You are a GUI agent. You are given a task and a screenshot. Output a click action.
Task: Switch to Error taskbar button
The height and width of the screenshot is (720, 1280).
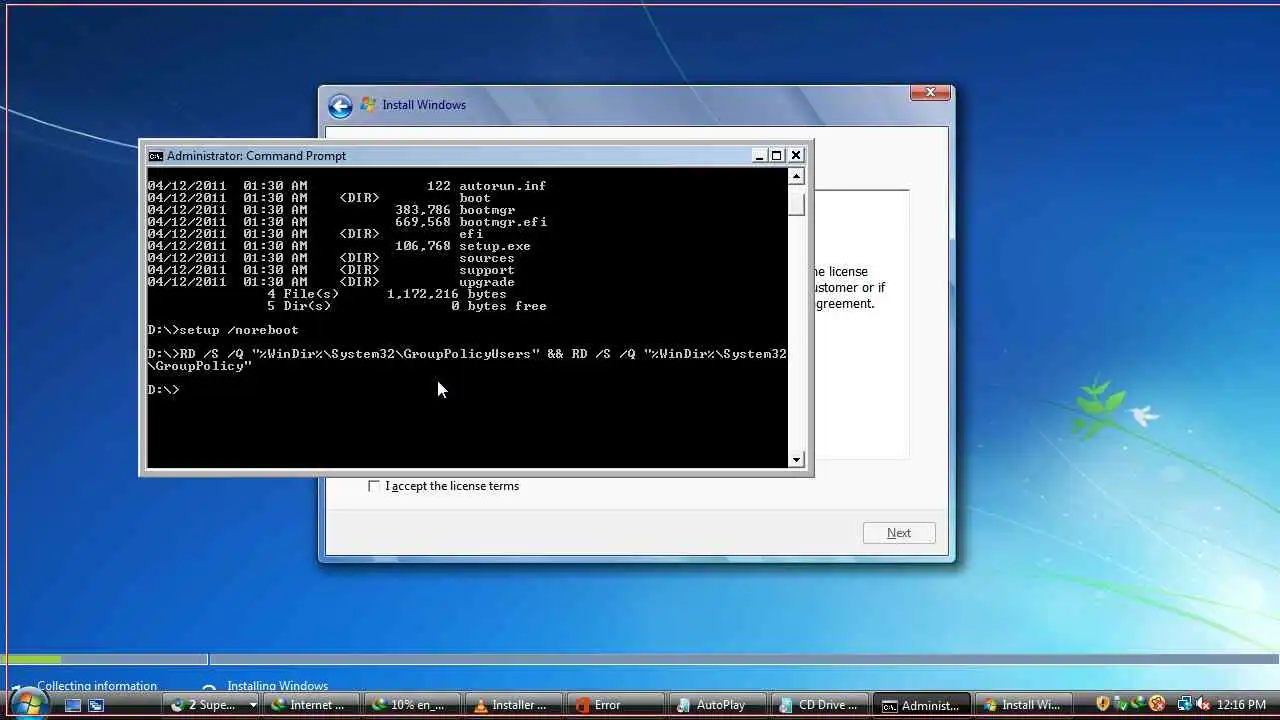pos(615,705)
